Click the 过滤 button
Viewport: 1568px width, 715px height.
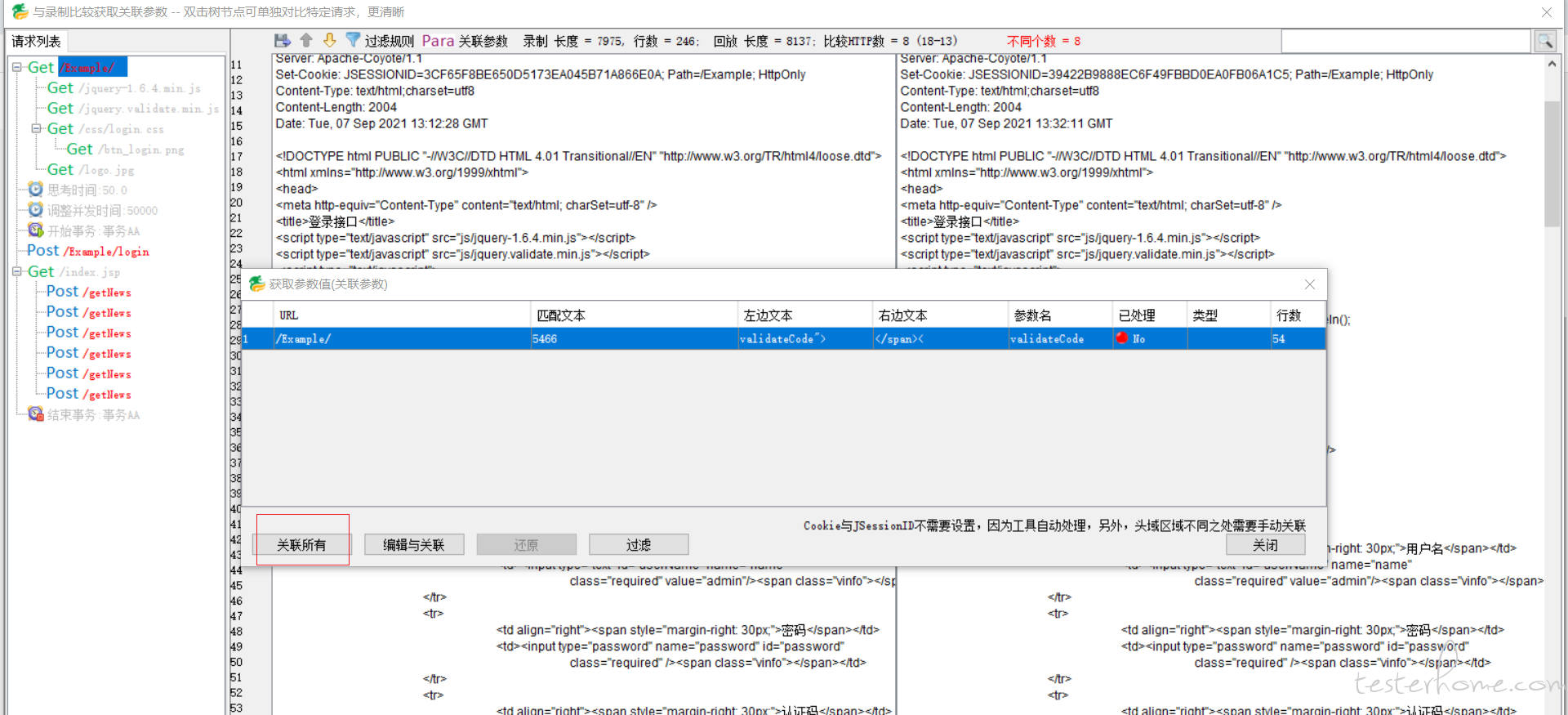coord(639,544)
